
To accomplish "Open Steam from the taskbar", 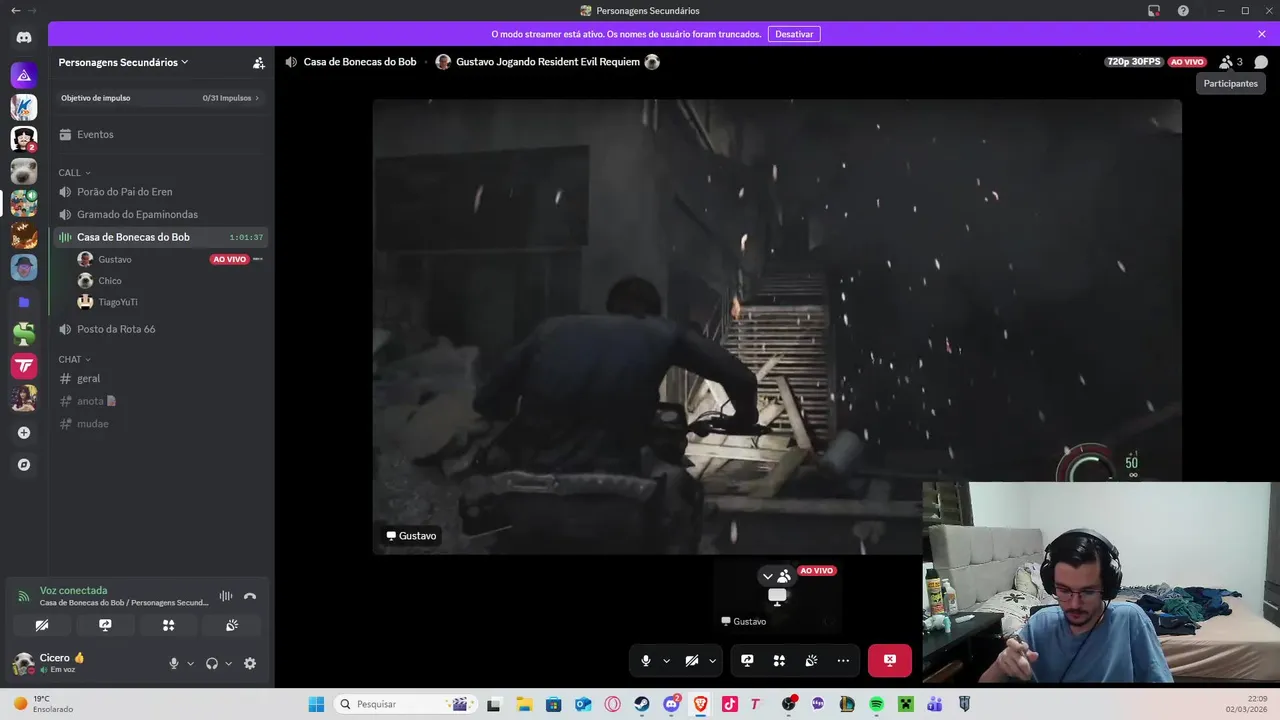I will coord(642,704).
